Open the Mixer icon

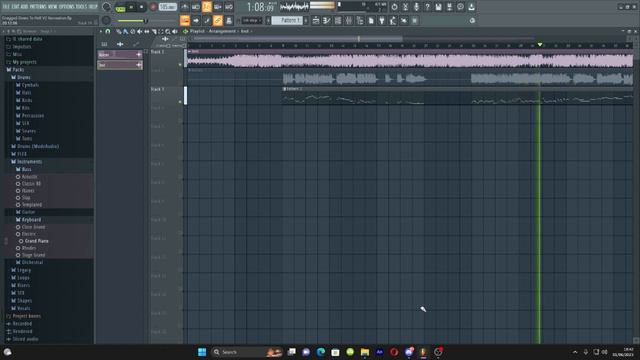(349, 20)
